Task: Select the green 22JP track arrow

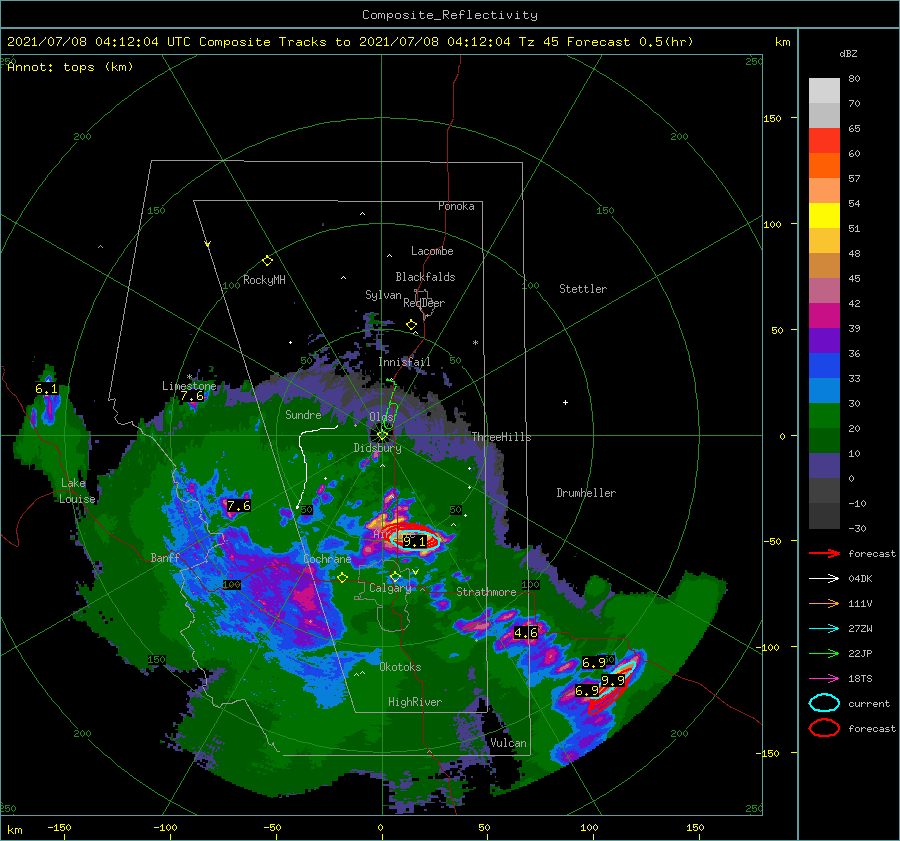Action: (x=824, y=653)
